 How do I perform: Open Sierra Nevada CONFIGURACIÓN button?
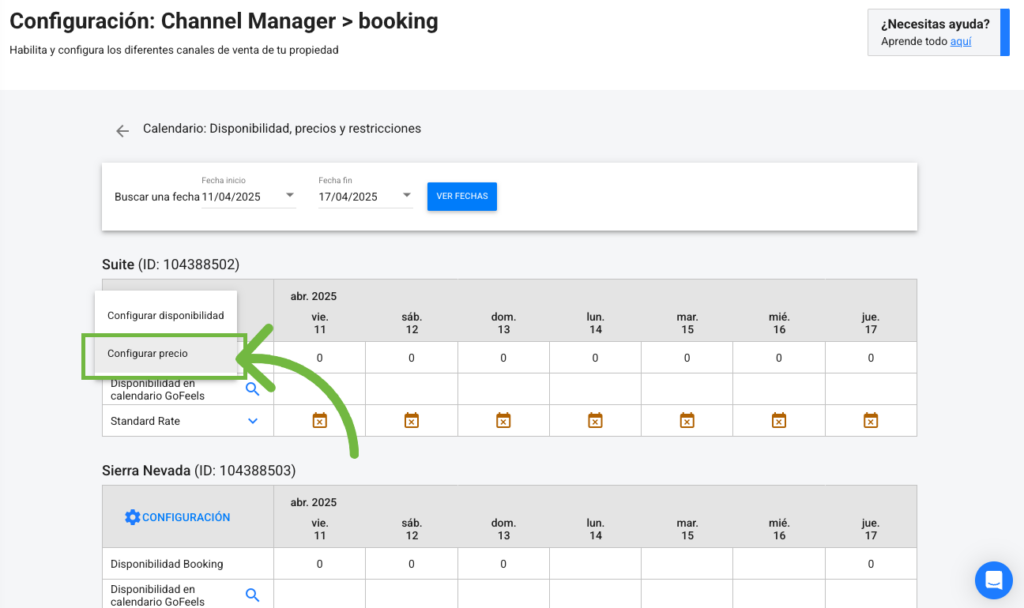click(x=177, y=517)
